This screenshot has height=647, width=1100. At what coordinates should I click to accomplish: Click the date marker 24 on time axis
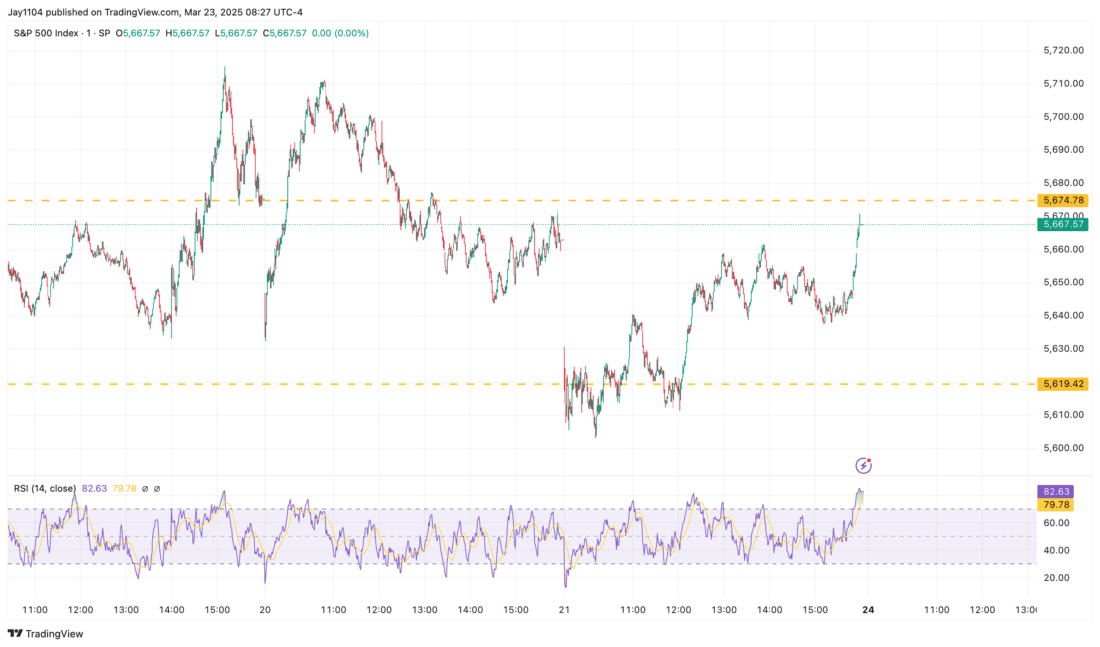click(x=866, y=609)
